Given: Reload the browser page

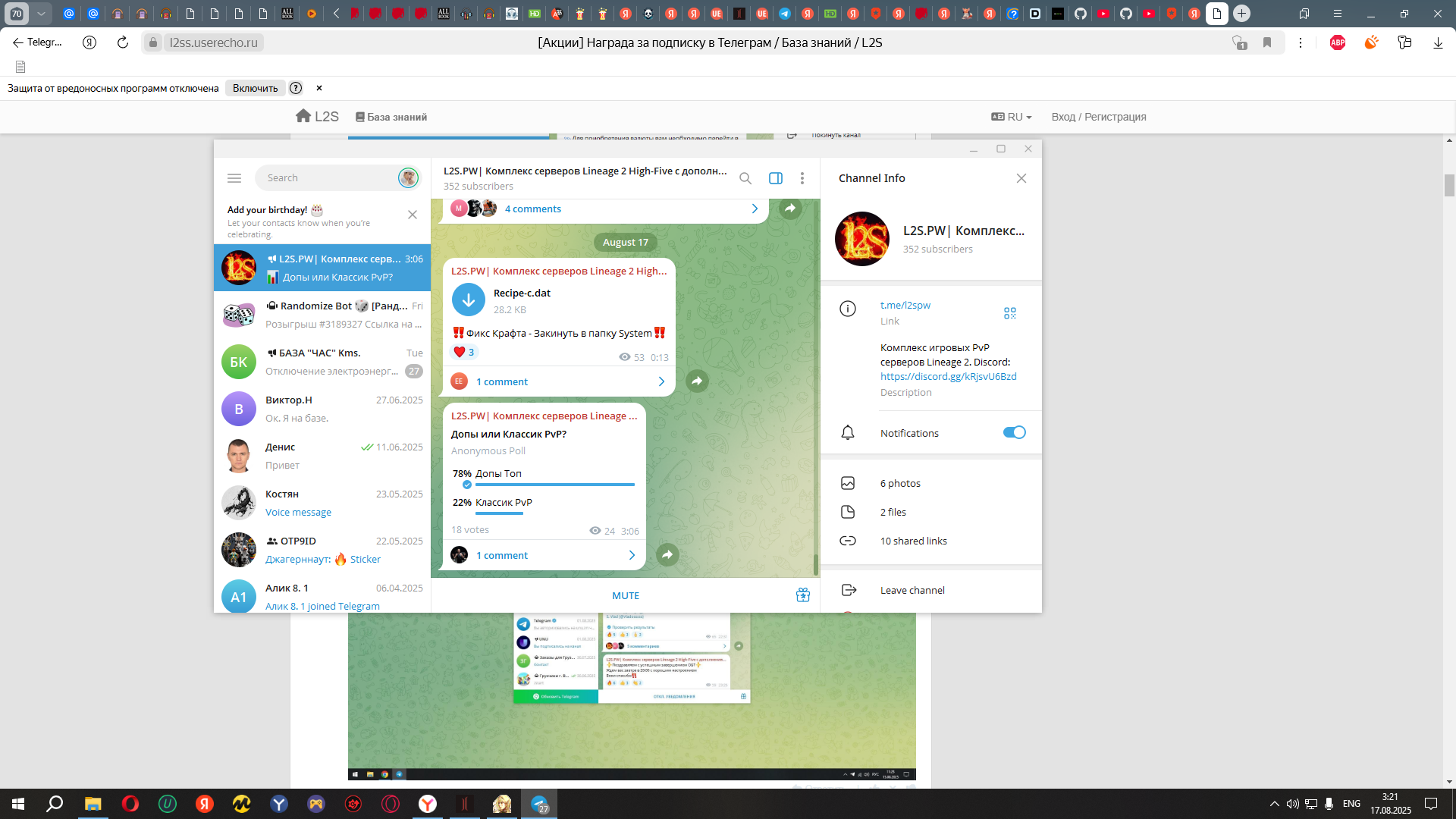Looking at the screenshot, I should click(x=123, y=42).
